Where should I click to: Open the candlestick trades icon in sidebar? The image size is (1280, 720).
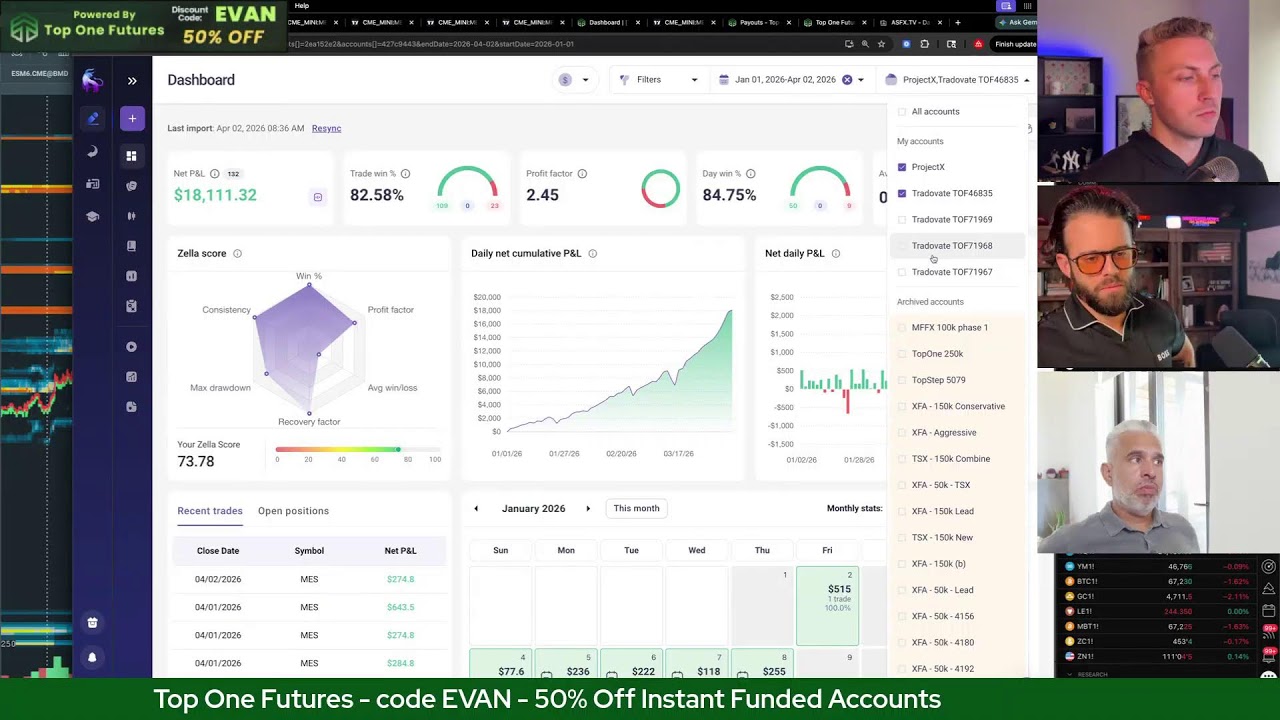[131, 216]
